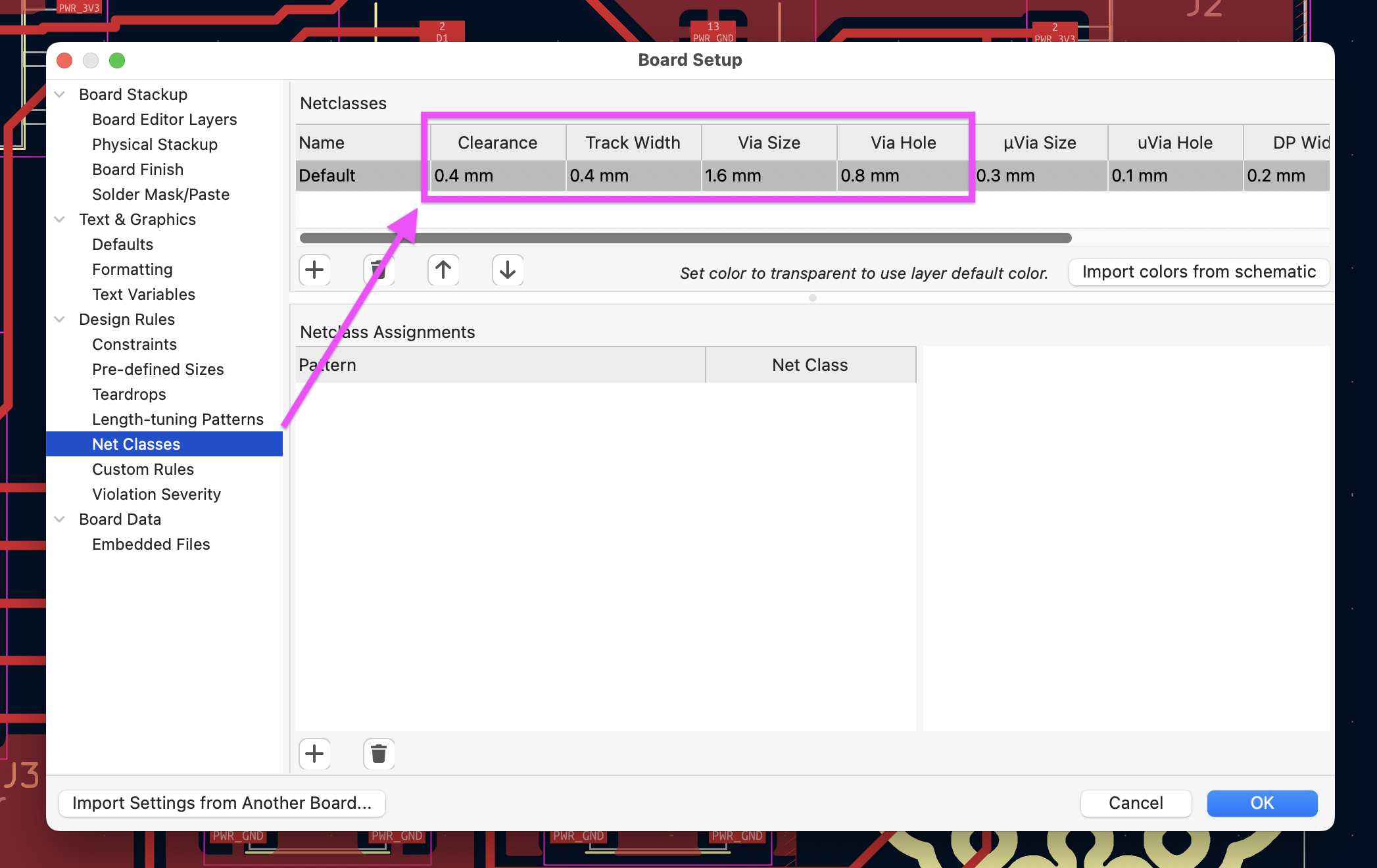The width and height of the screenshot is (1377, 868).
Task: Cancel the Board Setup dialog
Action: point(1136,803)
